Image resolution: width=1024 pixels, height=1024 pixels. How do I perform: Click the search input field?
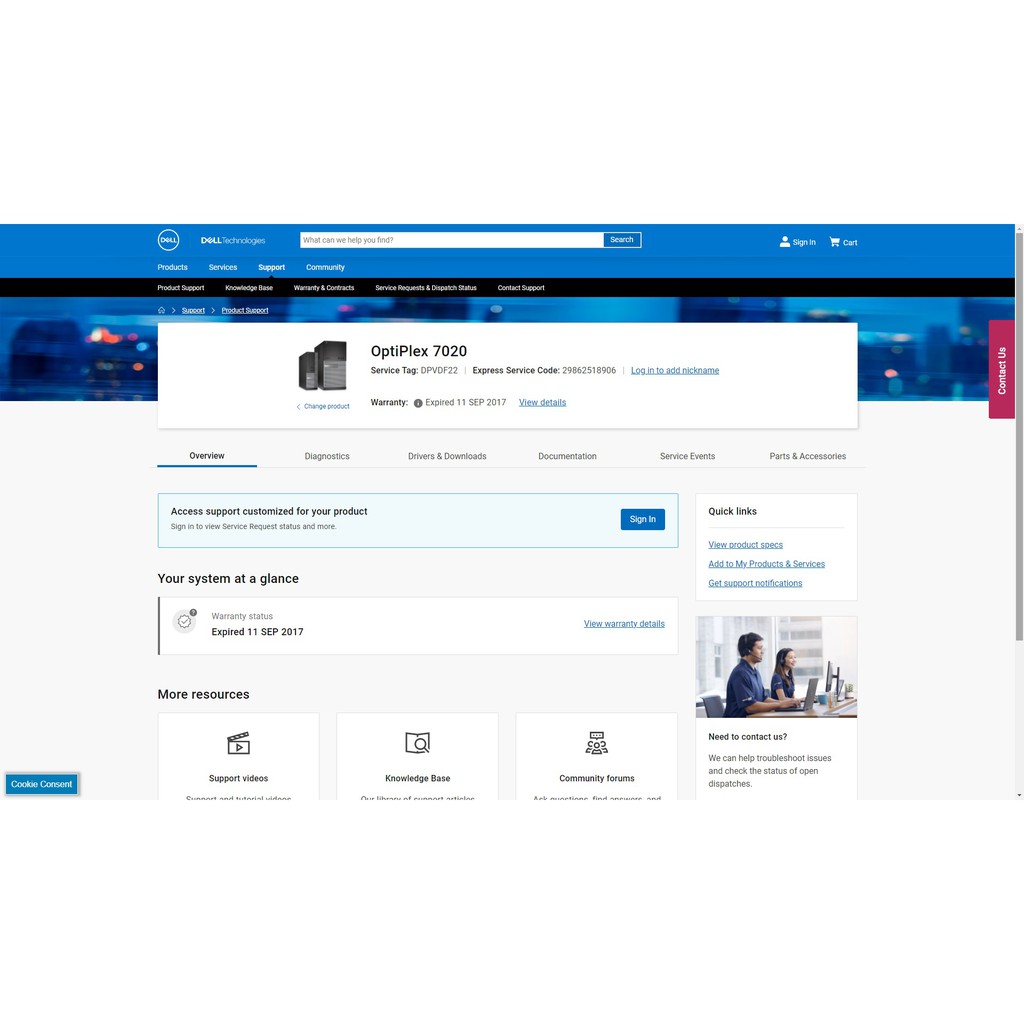[451, 240]
